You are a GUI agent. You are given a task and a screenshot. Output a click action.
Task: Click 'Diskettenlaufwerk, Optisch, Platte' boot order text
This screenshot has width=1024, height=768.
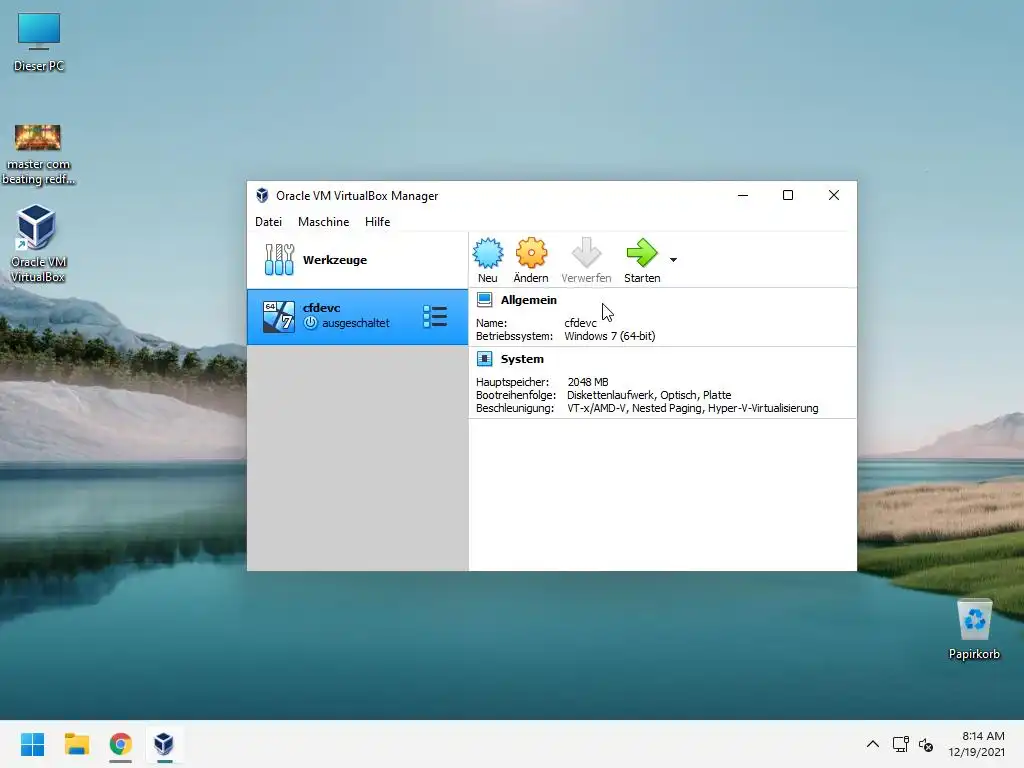(649, 395)
